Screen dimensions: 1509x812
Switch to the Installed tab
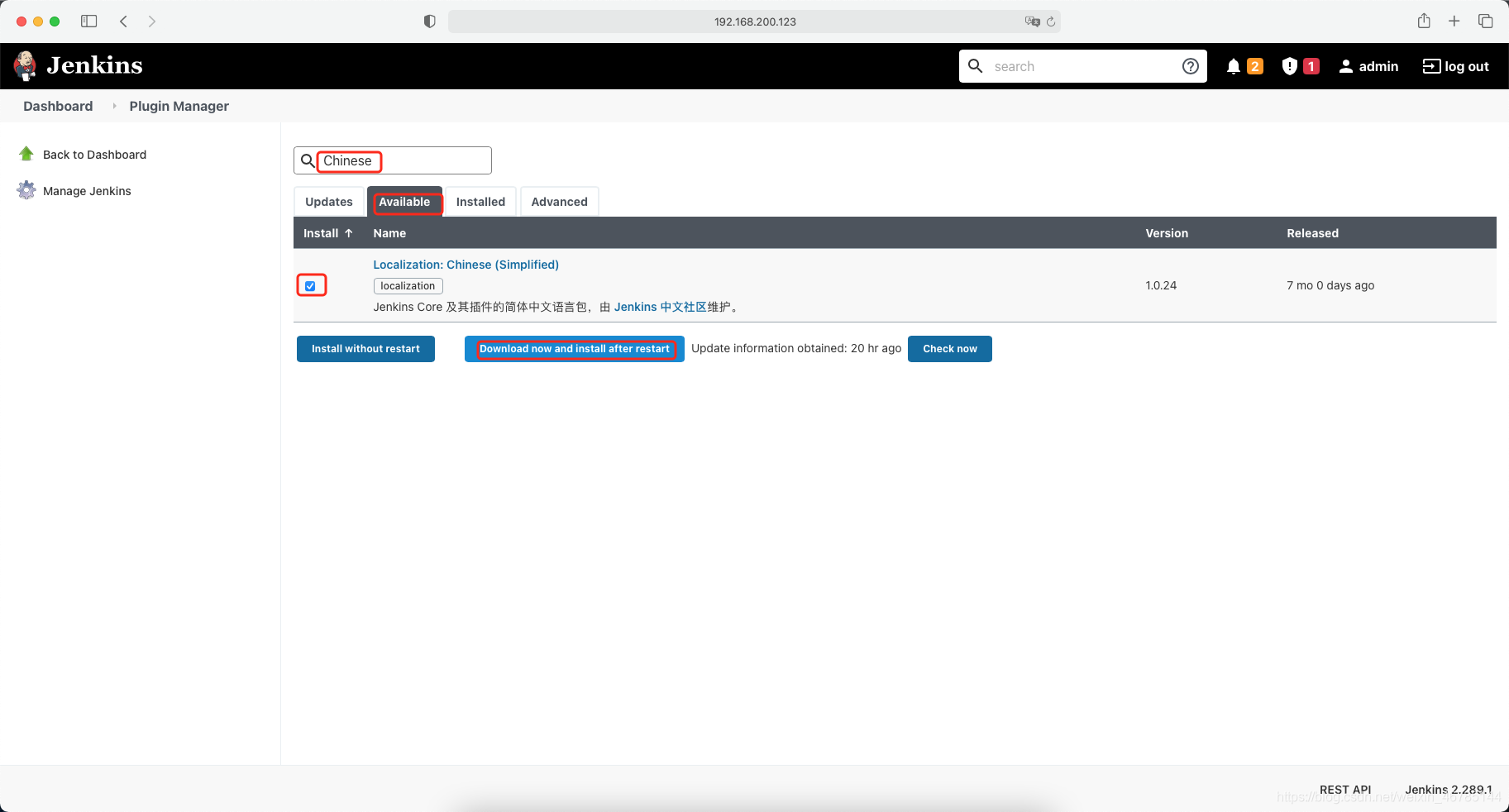coord(480,202)
